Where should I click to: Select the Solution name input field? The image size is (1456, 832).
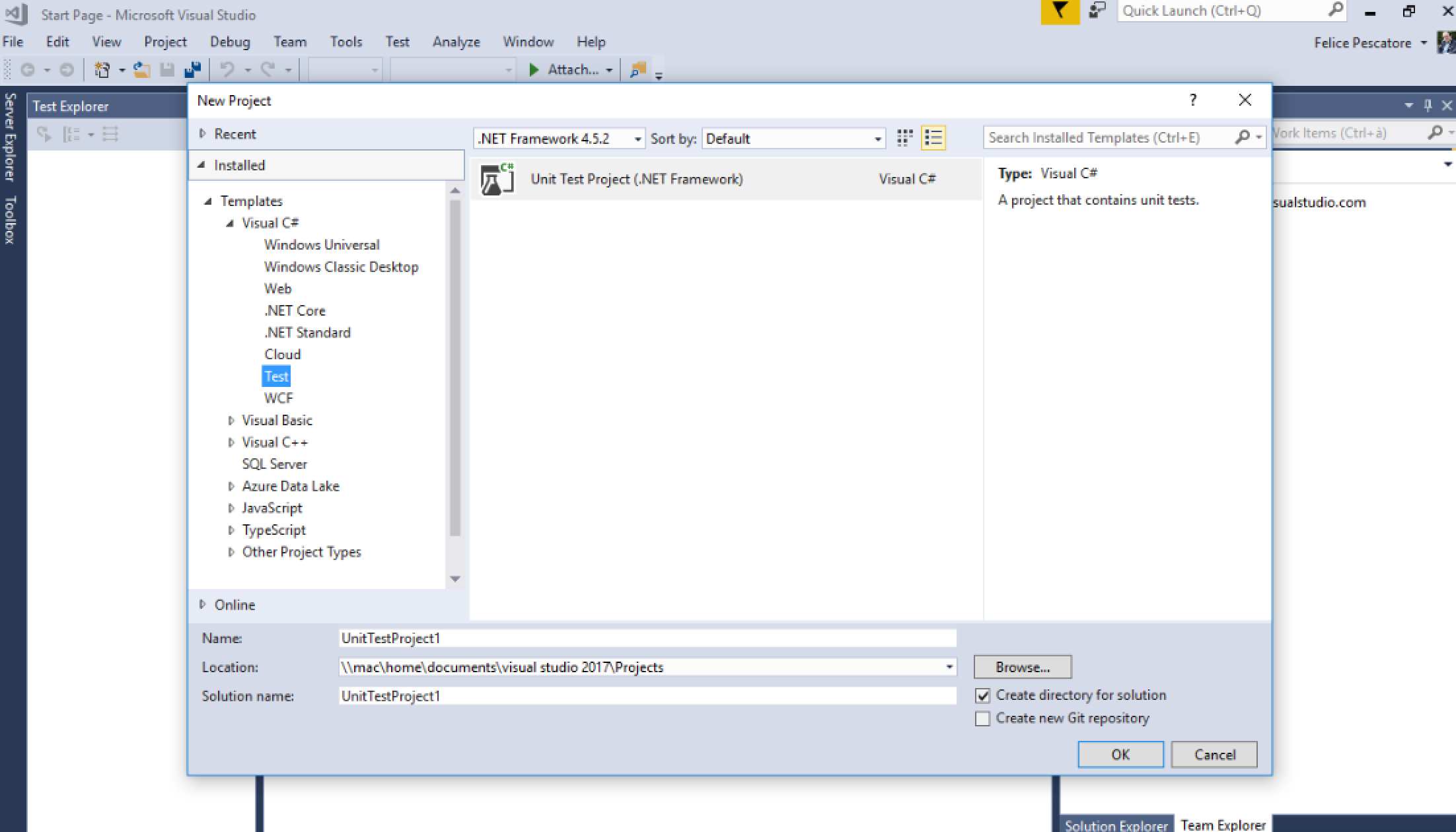pos(645,696)
